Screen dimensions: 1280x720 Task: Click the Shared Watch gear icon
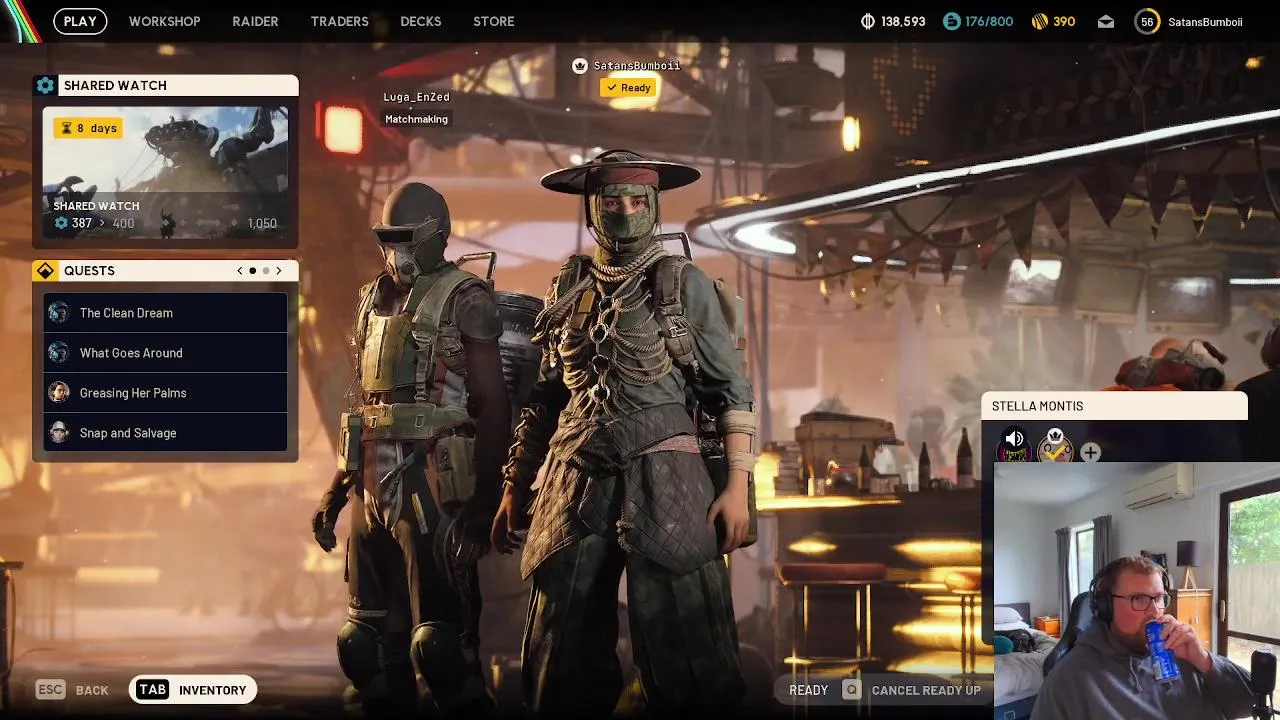45,86
